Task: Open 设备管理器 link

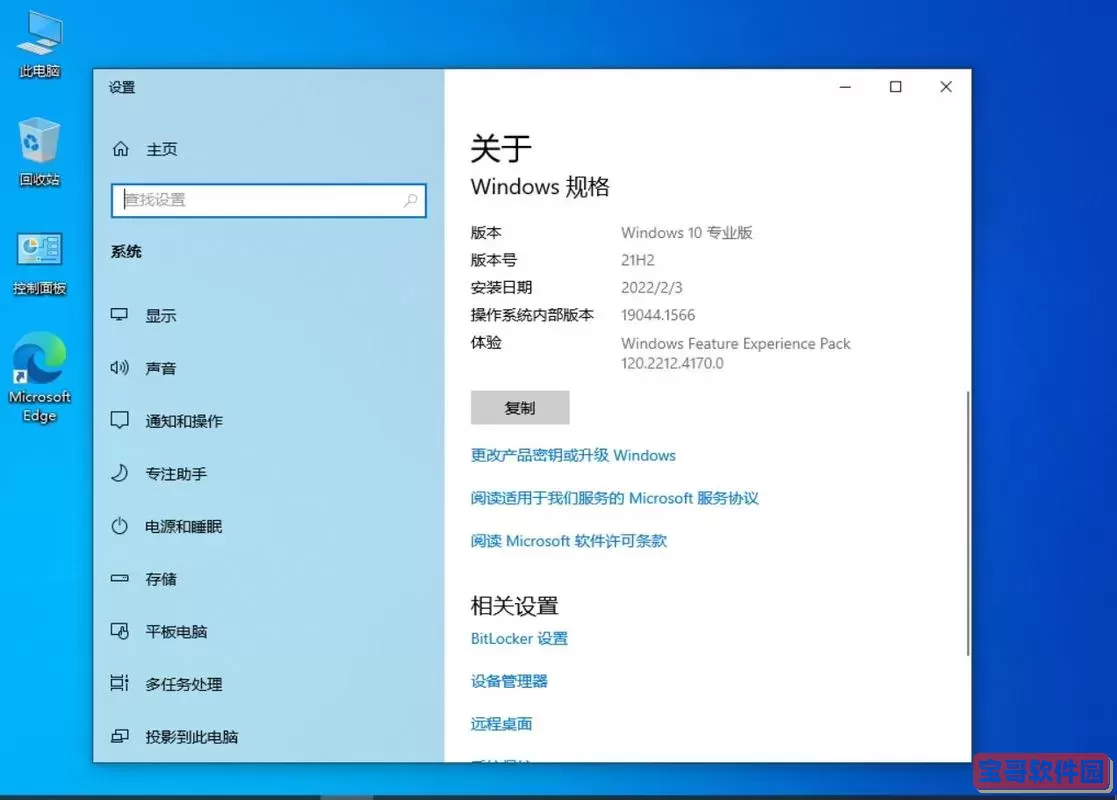Action: pos(509,681)
